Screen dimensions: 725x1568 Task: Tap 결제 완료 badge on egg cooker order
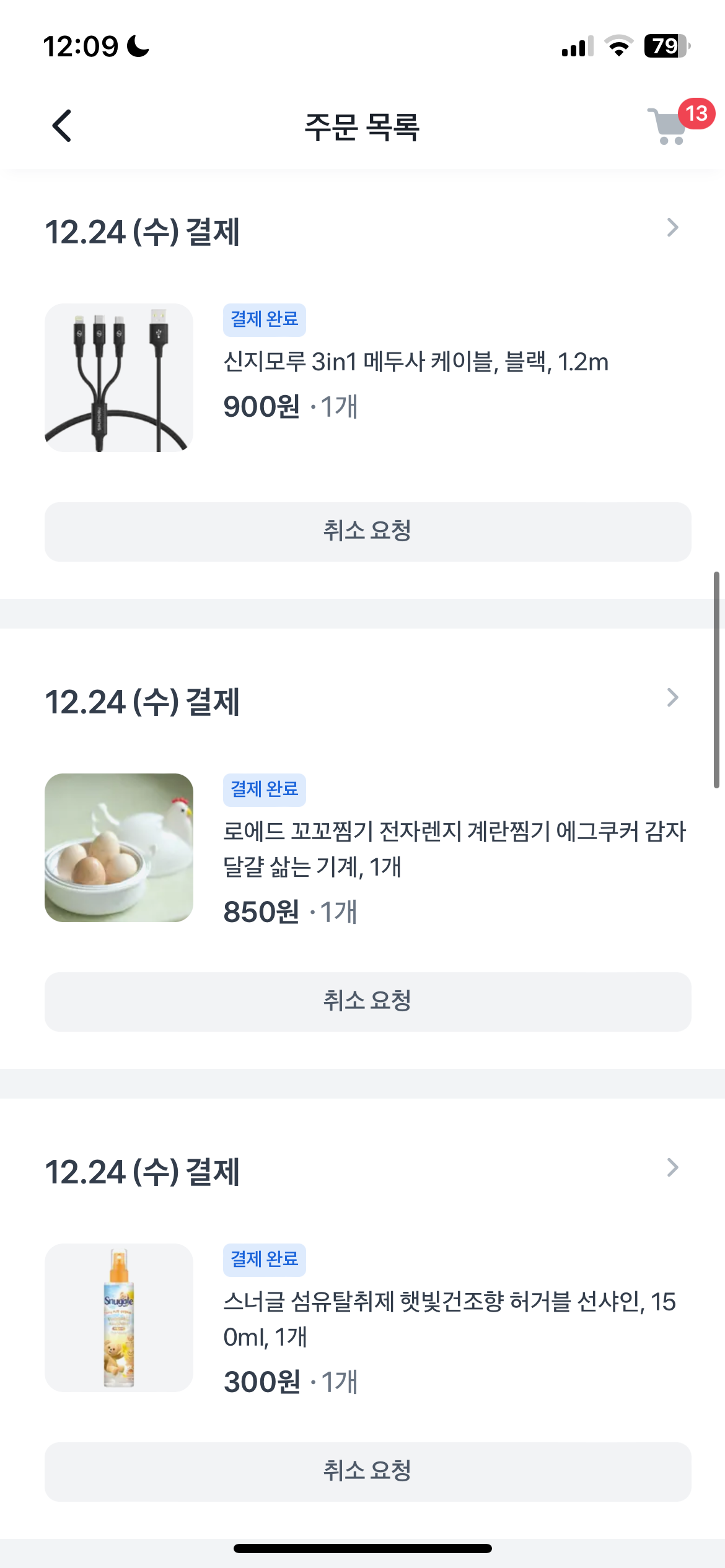(265, 790)
